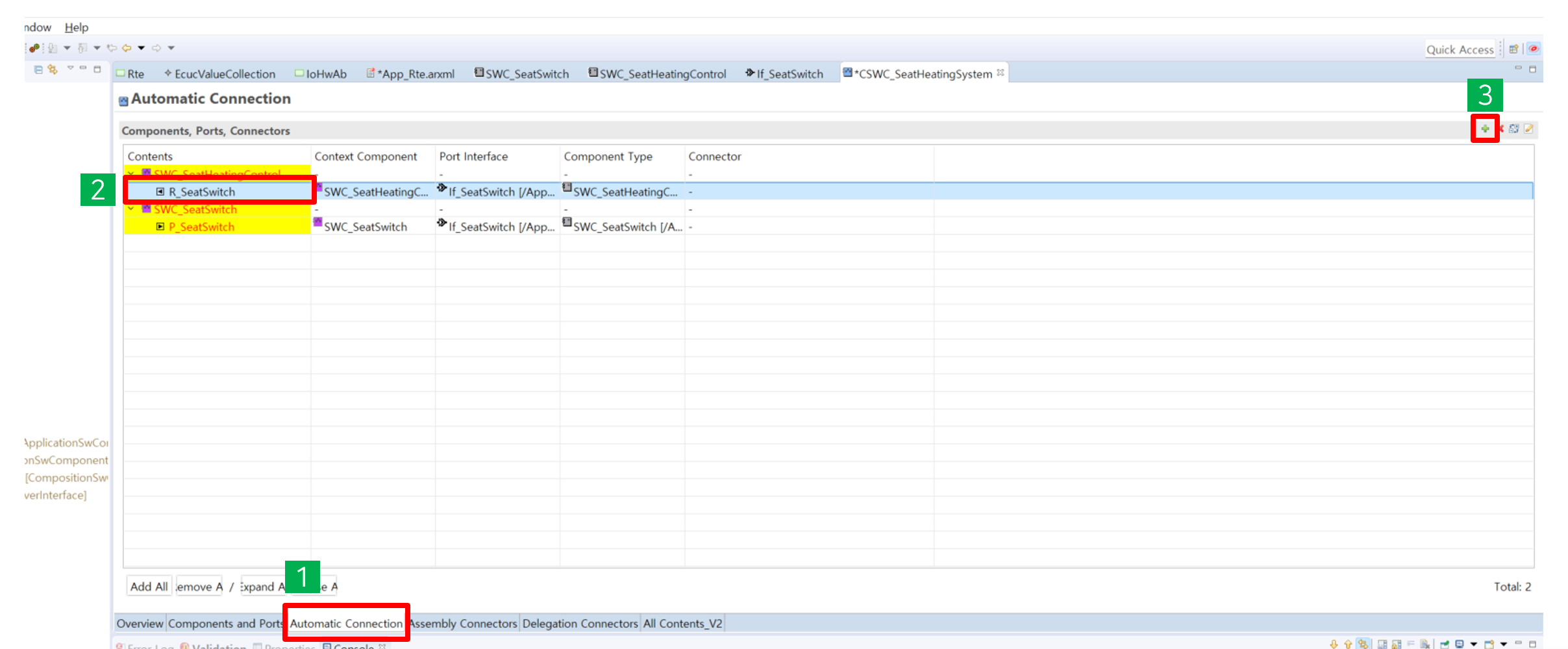Close the CSWC_SeatHeatingSystem editor tab
This screenshot has height=649, width=1568.
click(1001, 73)
